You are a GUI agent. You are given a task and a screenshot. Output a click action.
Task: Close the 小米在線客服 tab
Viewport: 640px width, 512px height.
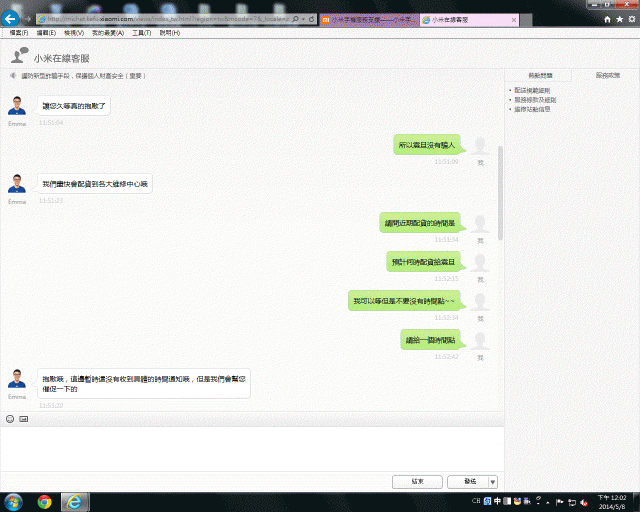click(514, 20)
